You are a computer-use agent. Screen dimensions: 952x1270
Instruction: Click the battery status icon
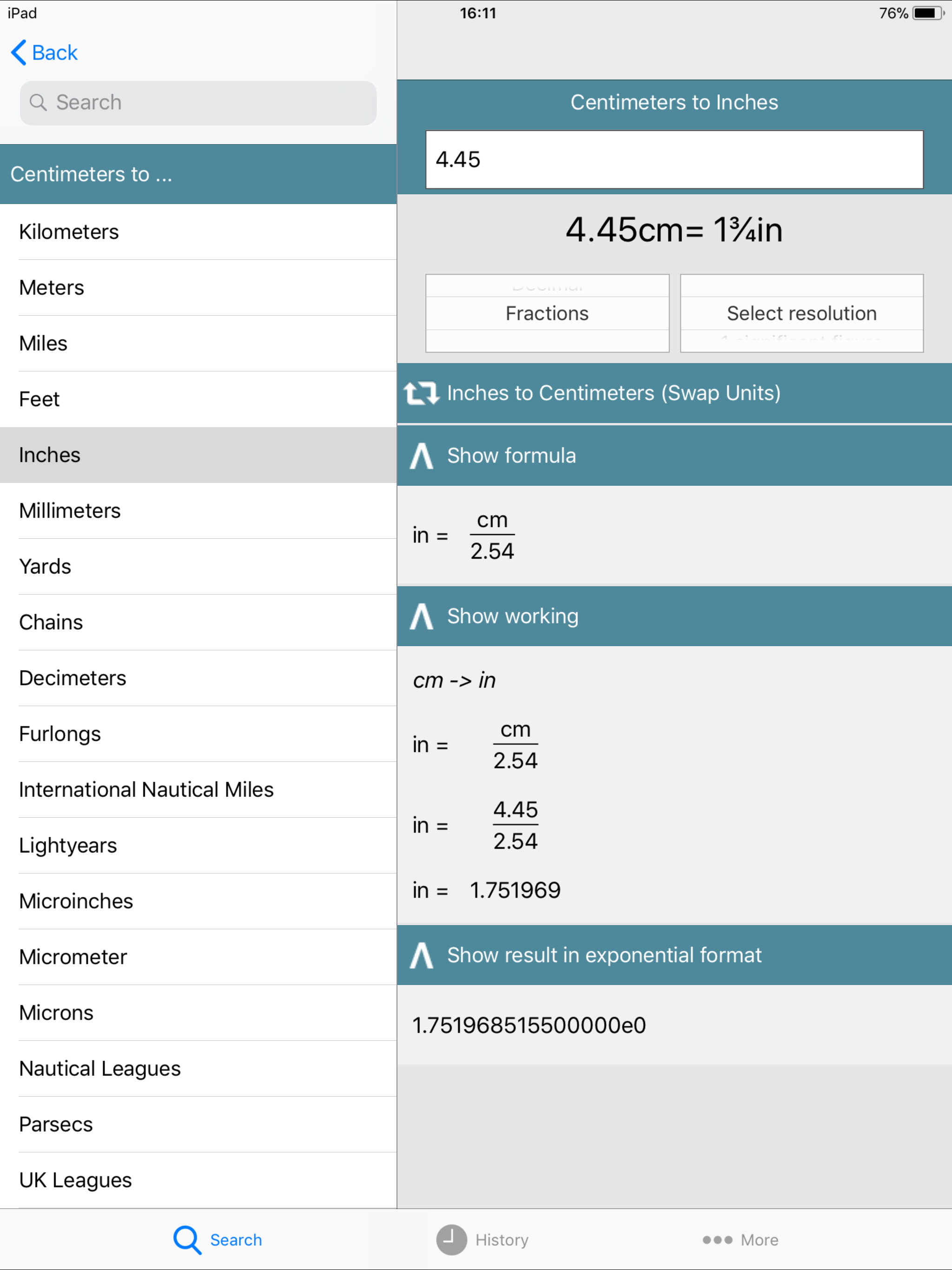click(x=927, y=13)
